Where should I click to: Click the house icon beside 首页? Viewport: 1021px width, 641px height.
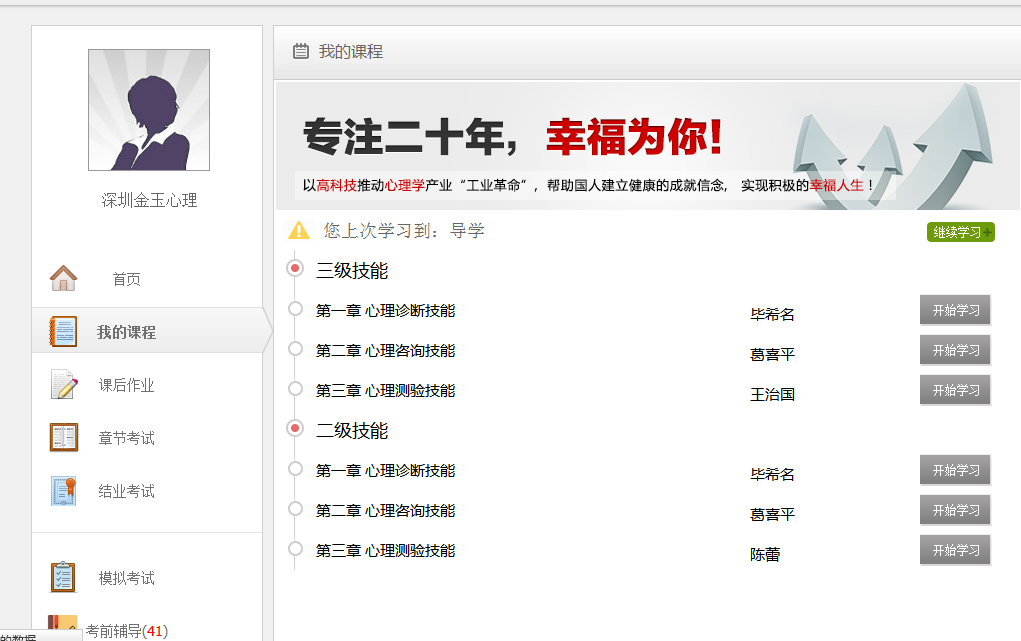pos(63,278)
